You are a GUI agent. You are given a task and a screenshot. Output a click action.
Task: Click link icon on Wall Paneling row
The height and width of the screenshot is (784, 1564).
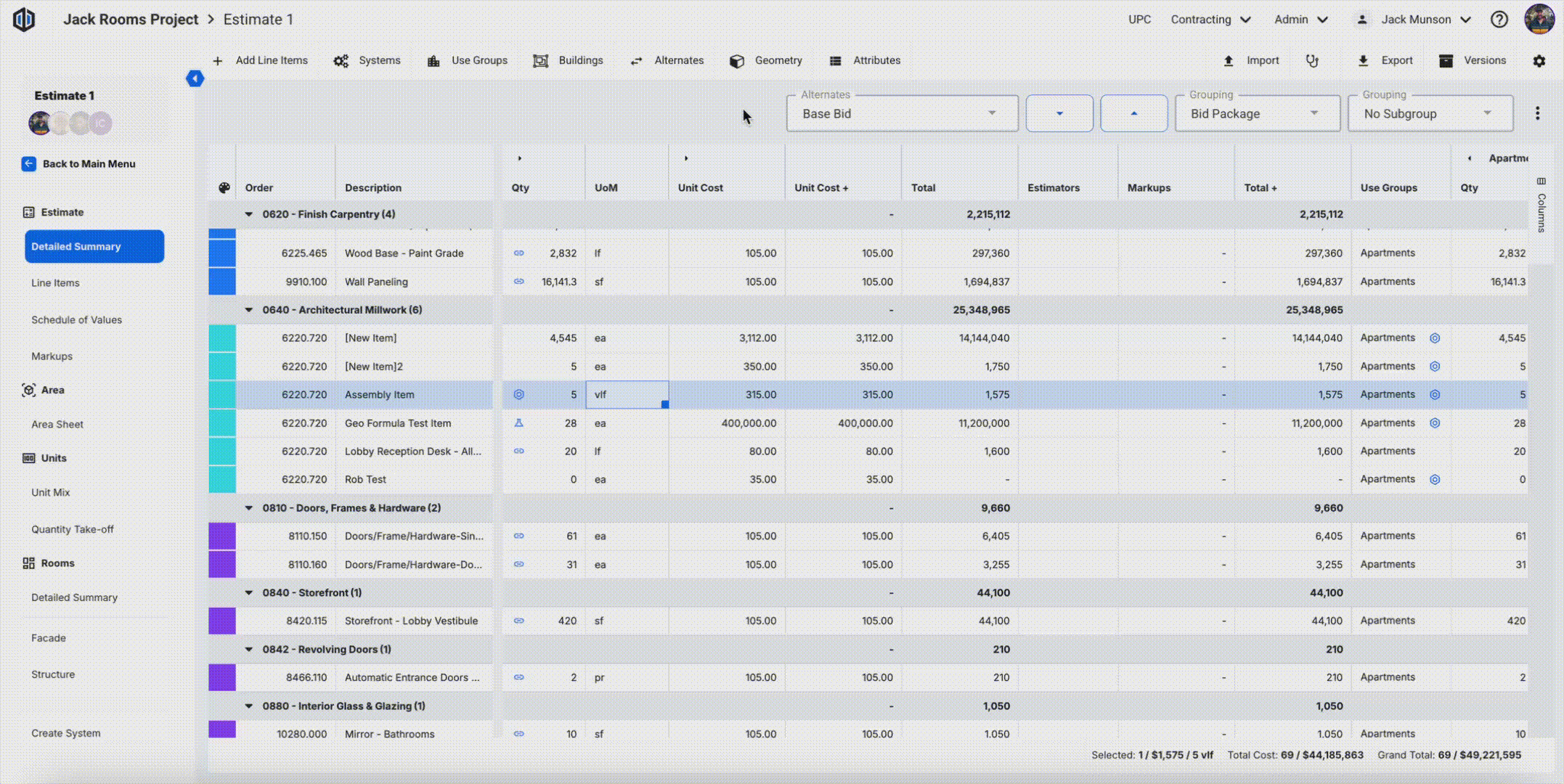pos(518,282)
